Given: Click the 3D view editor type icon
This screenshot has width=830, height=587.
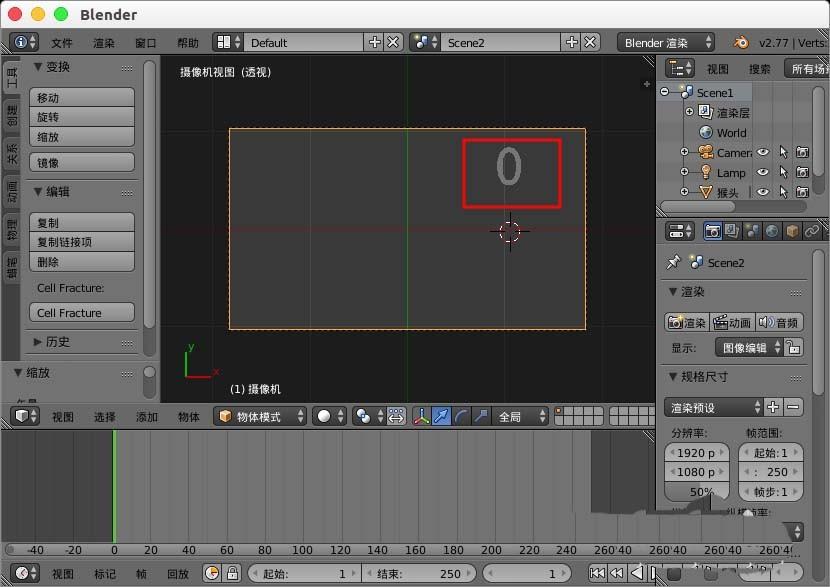Looking at the screenshot, I should click(x=22, y=418).
